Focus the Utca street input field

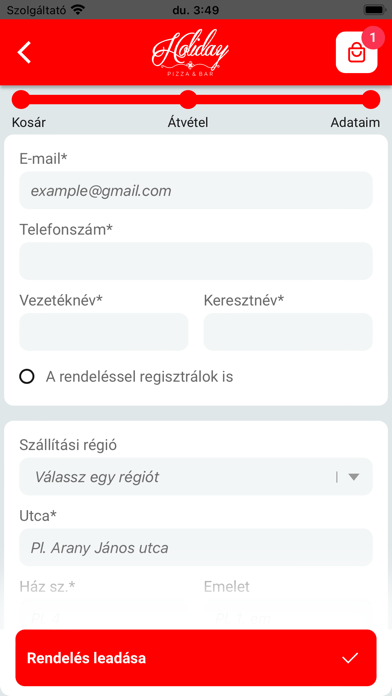pos(196,547)
